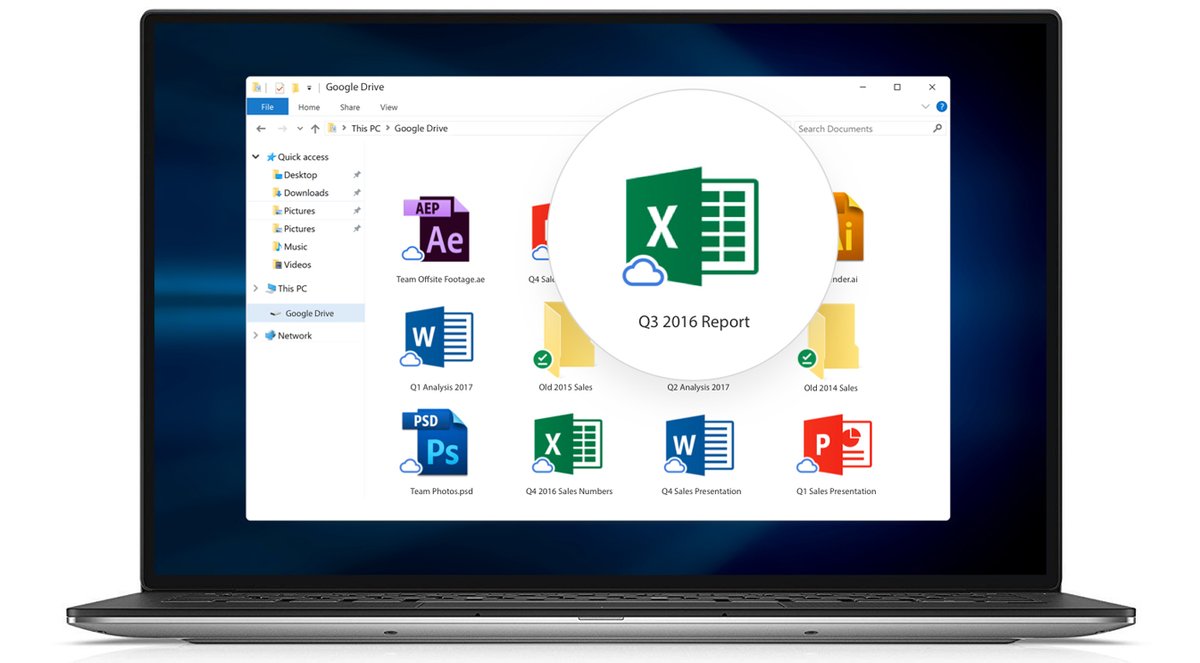Expand the ribbon with the chevron

click(x=926, y=107)
